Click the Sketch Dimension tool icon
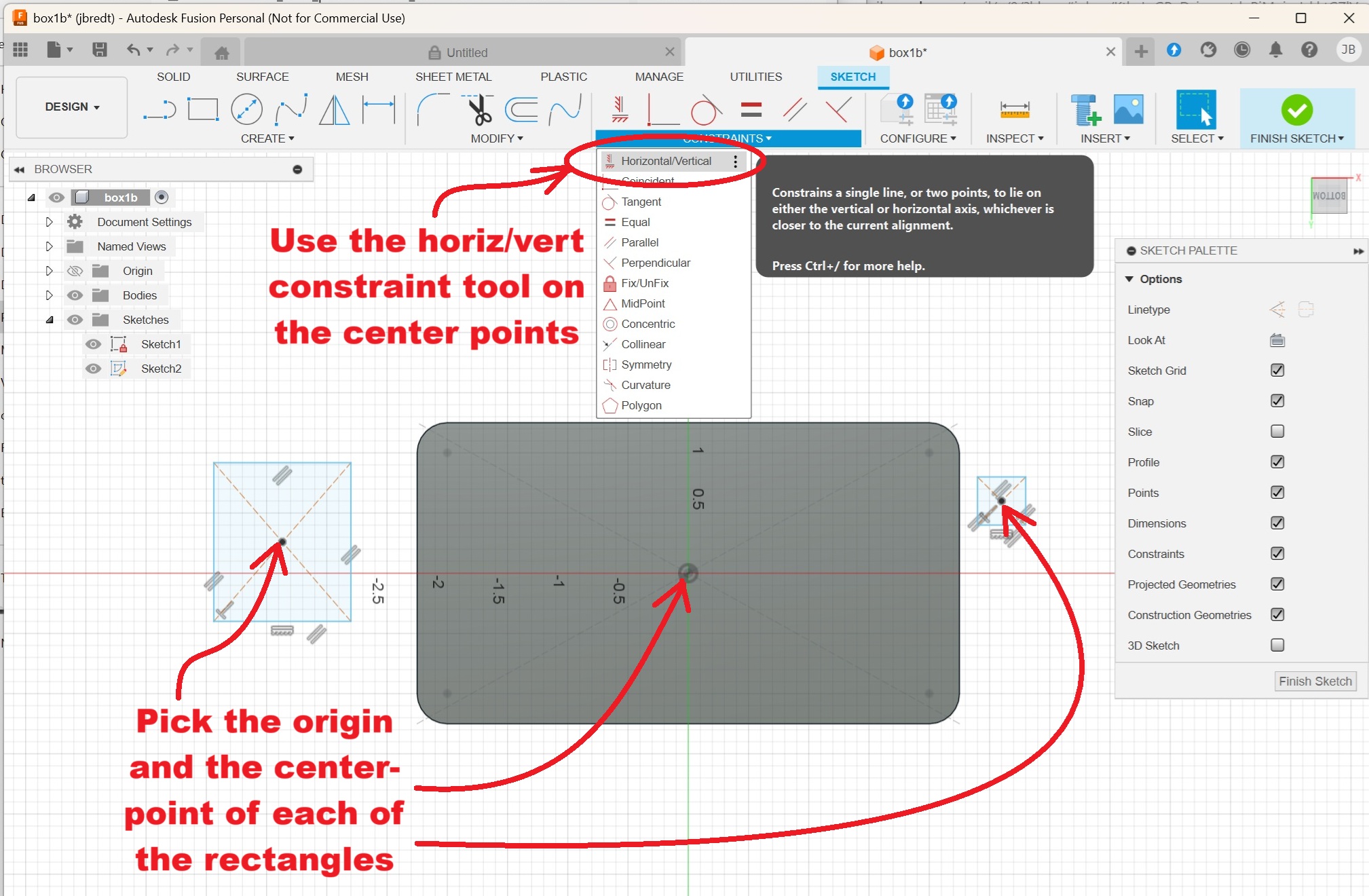Image resolution: width=1369 pixels, height=896 pixels. [x=378, y=109]
